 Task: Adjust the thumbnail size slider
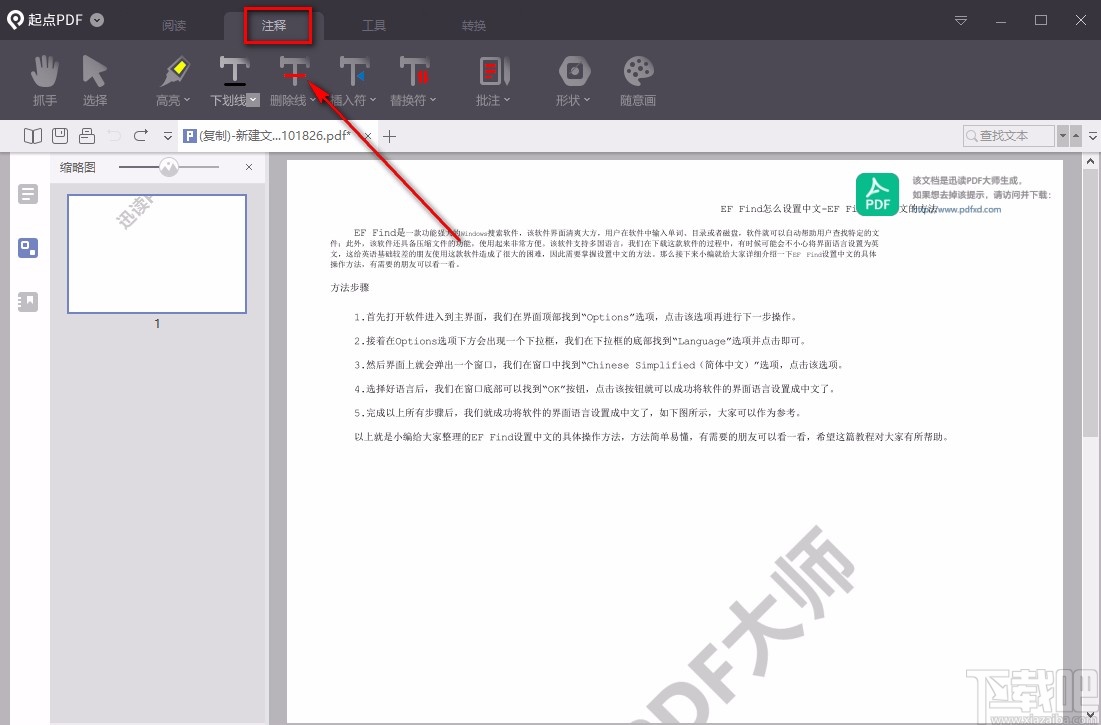click(169, 167)
